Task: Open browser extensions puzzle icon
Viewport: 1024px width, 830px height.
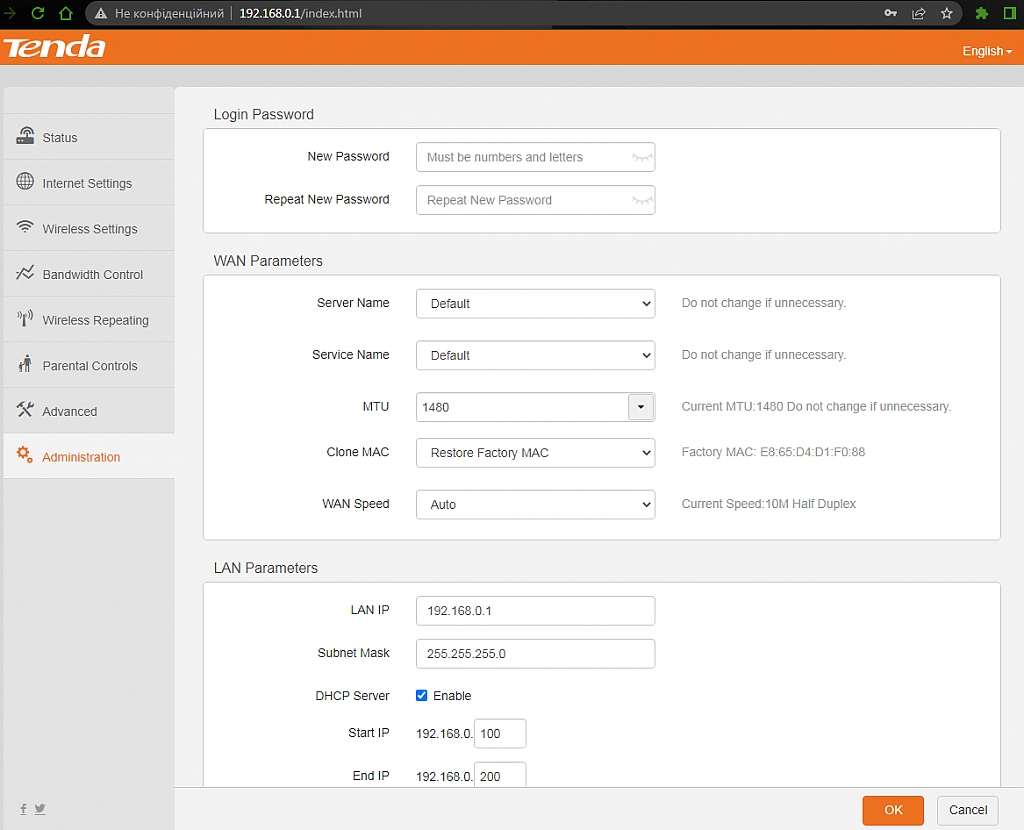Action: [981, 13]
